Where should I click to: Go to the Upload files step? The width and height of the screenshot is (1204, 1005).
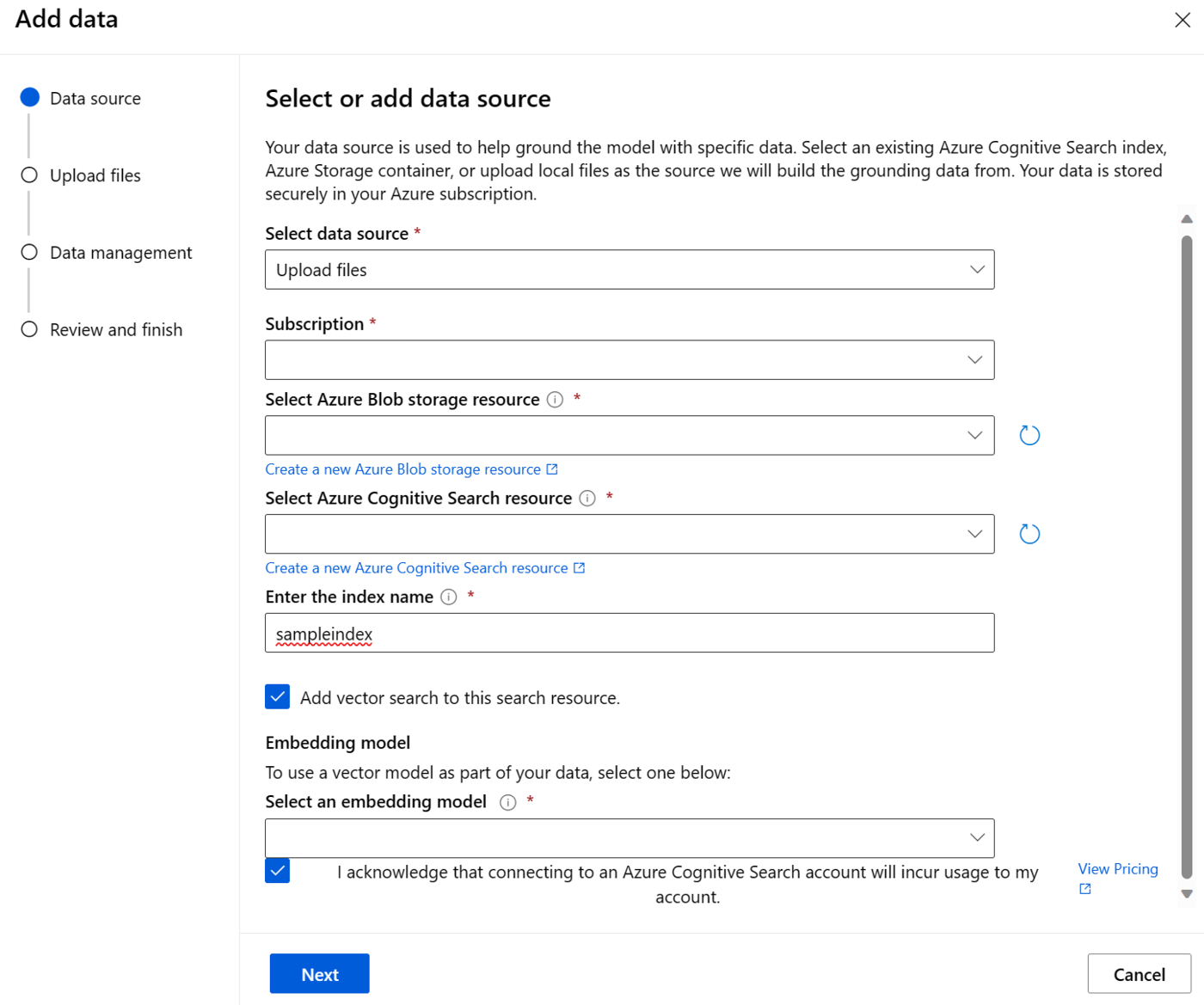click(81, 175)
